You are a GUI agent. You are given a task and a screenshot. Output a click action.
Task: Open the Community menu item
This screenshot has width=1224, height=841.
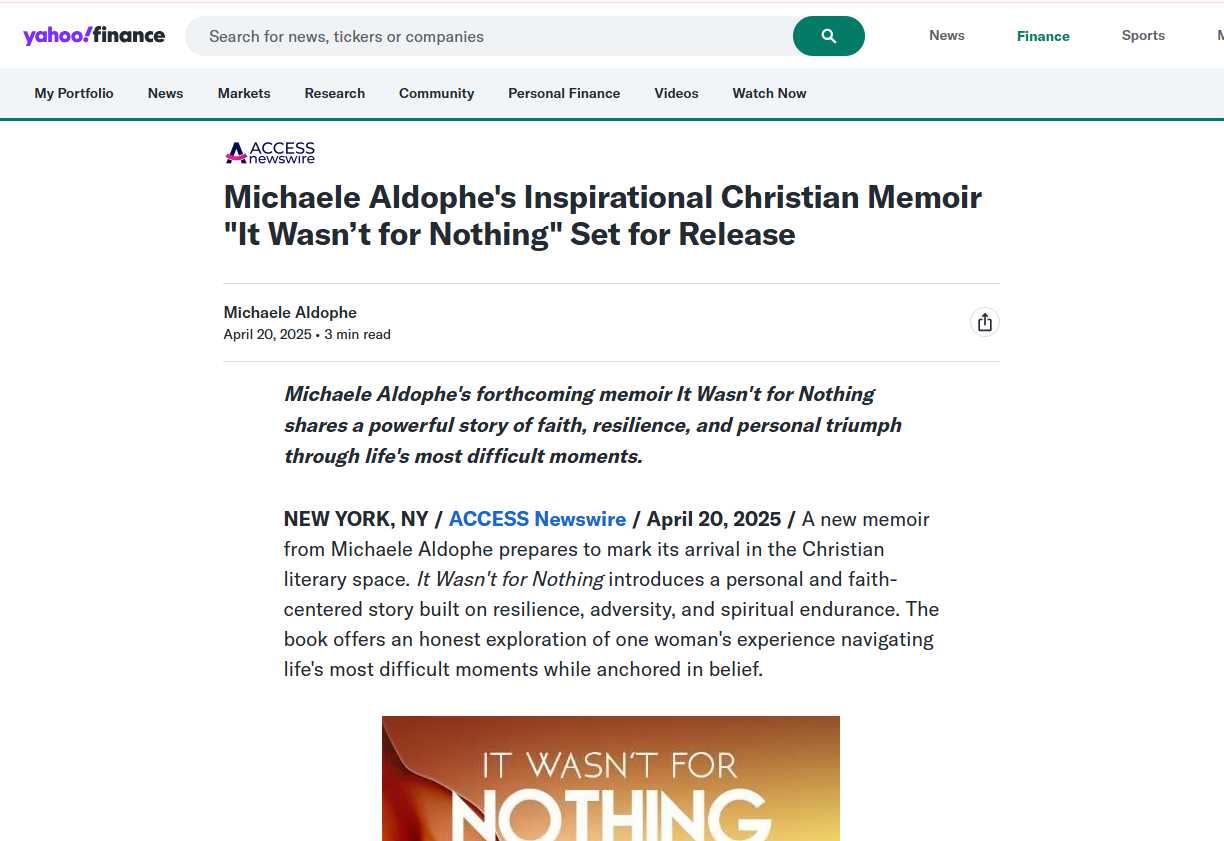click(436, 93)
